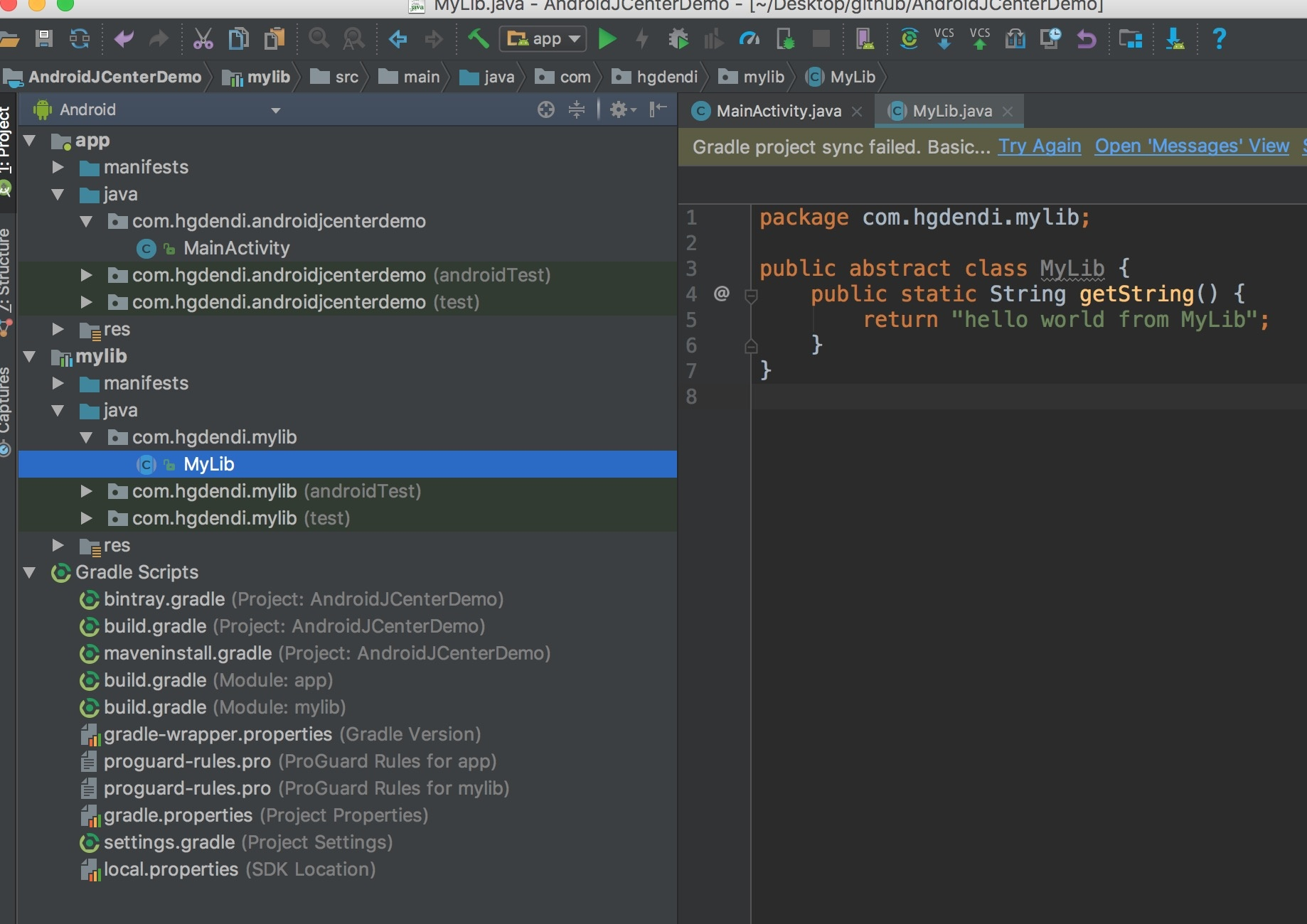Collapse the Gradle Scripts tree node
Screen dimensions: 1307x924
30,573
